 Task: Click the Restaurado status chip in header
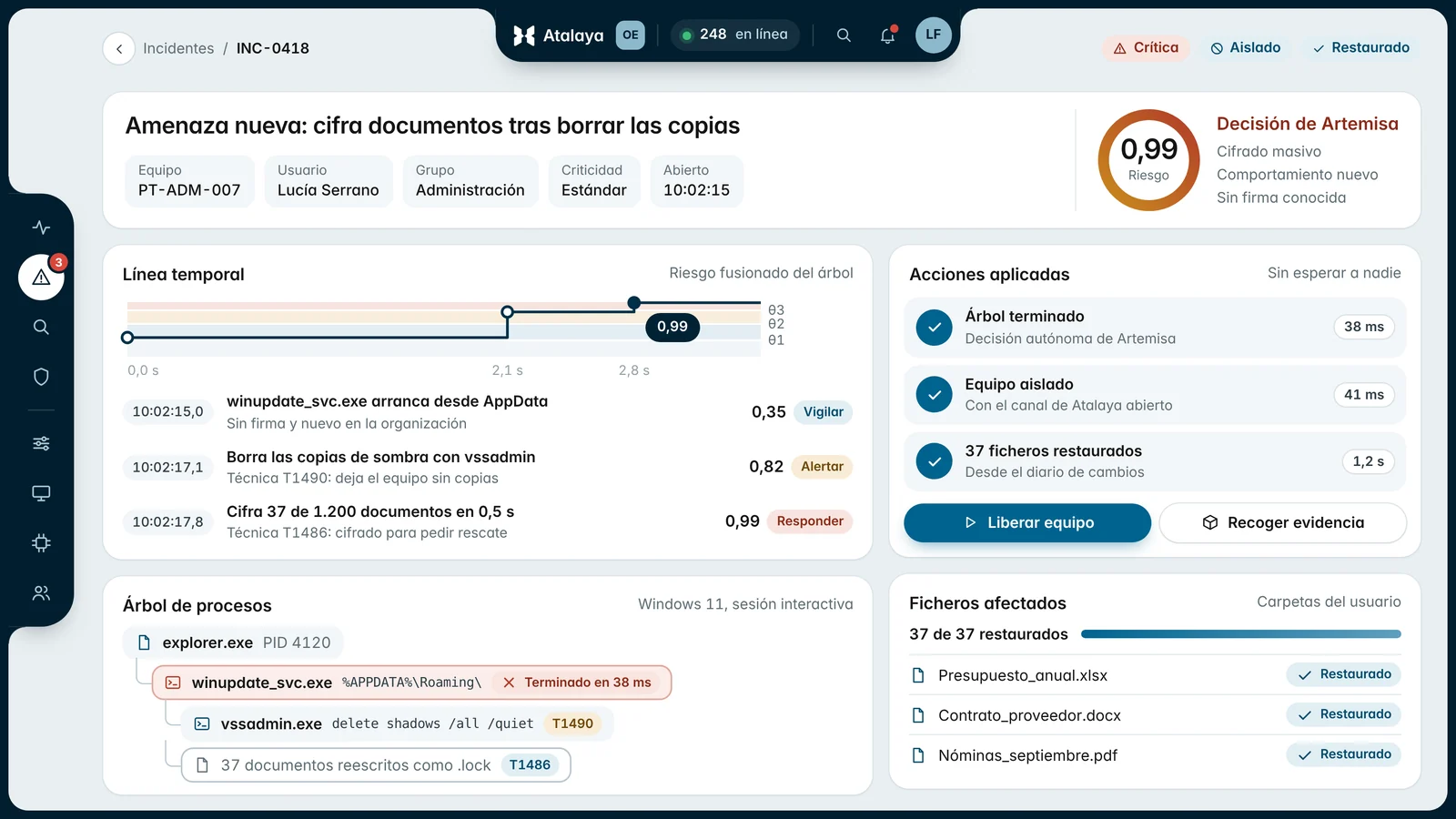coord(1360,48)
